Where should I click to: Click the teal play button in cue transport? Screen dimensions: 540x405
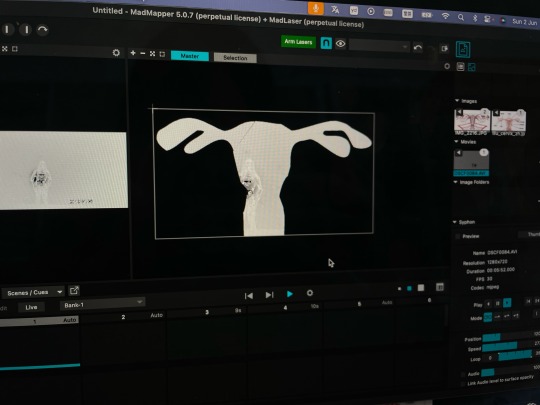tap(290, 294)
